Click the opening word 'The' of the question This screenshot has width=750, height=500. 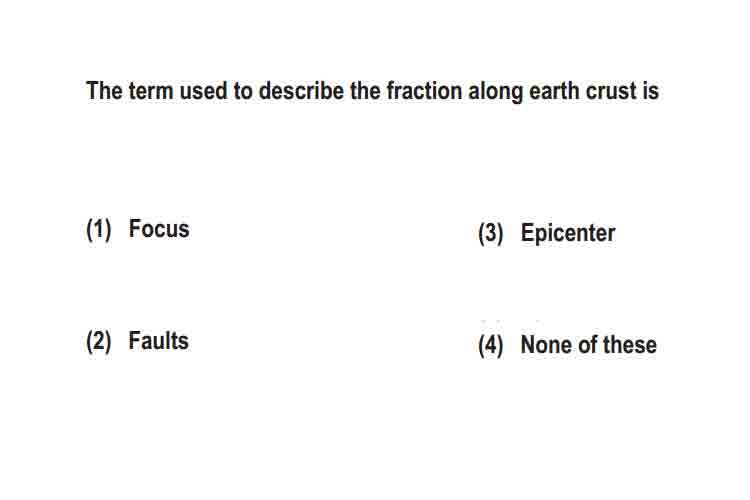pyautogui.click(x=104, y=91)
